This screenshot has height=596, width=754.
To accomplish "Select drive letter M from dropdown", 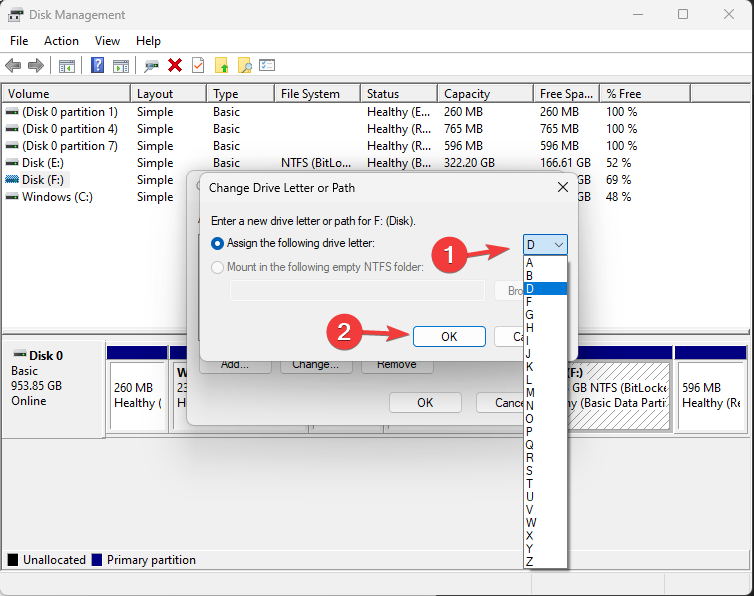I will (544, 392).
